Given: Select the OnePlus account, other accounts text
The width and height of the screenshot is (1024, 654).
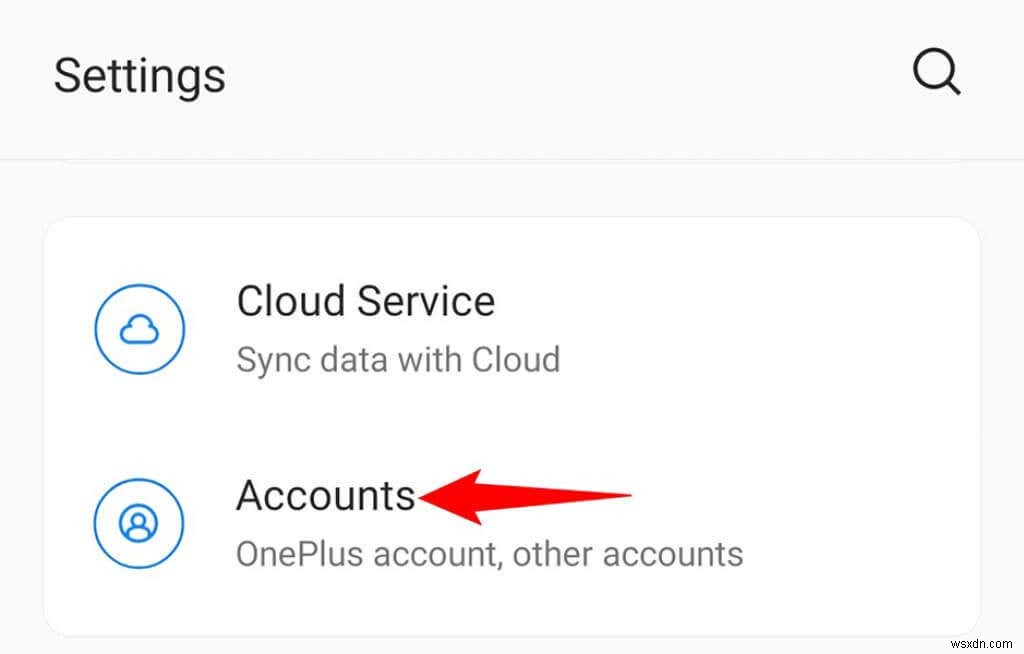Looking at the screenshot, I should click(489, 553).
